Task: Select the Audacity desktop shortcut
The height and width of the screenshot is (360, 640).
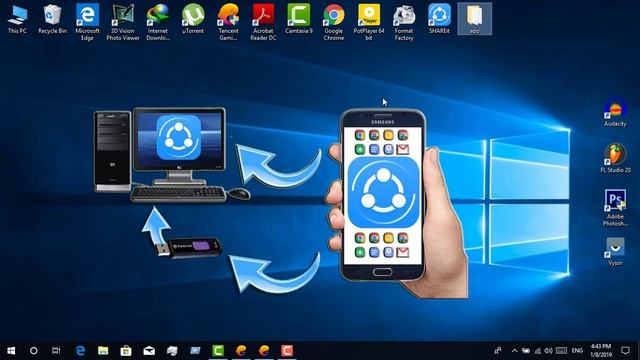Action: (x=615, y=112)
